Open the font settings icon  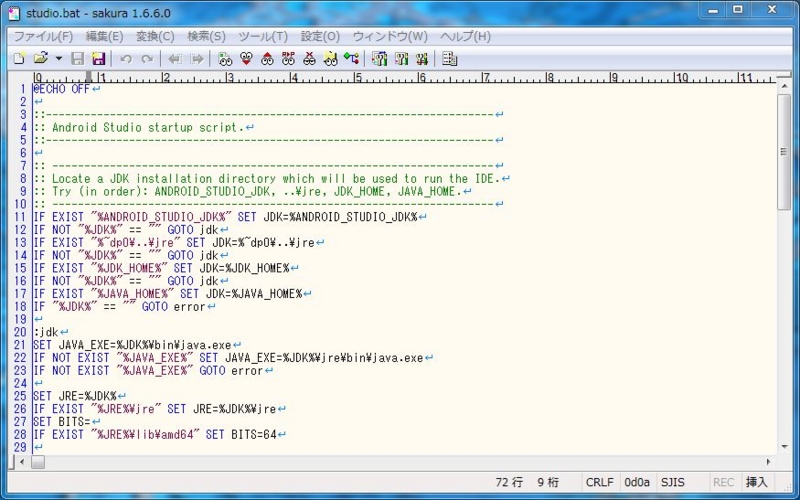pos(421,59)
